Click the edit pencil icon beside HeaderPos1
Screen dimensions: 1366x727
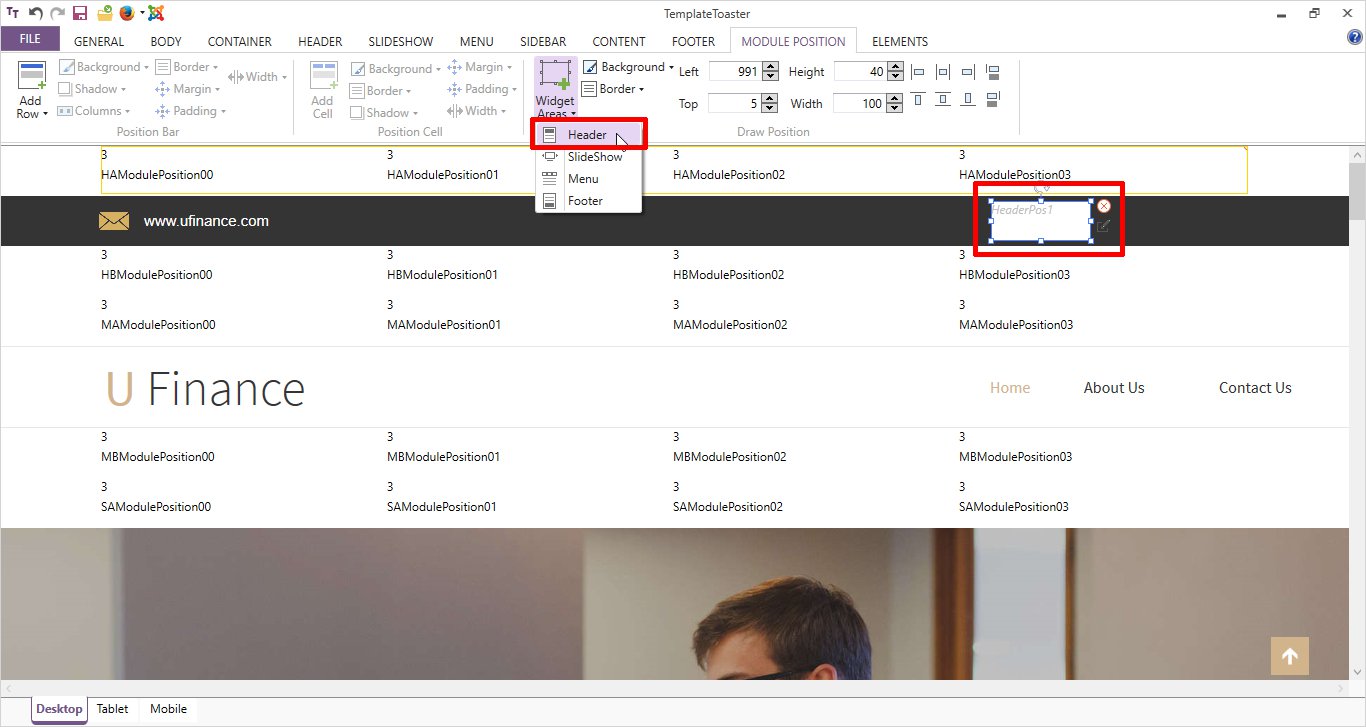[x=1103, y=226]
